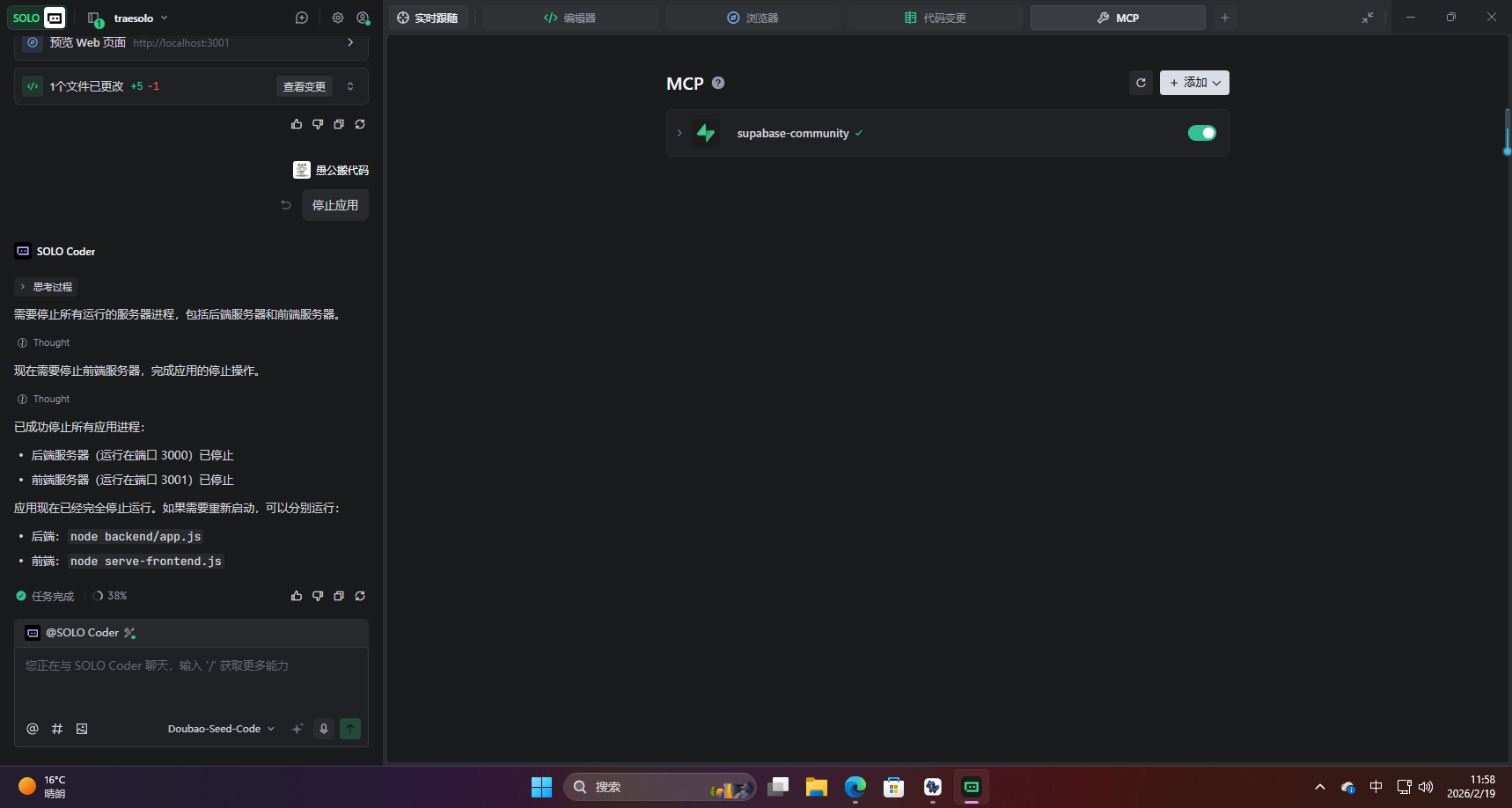Switch to the 实时跟随 tab

pos(428,18)
